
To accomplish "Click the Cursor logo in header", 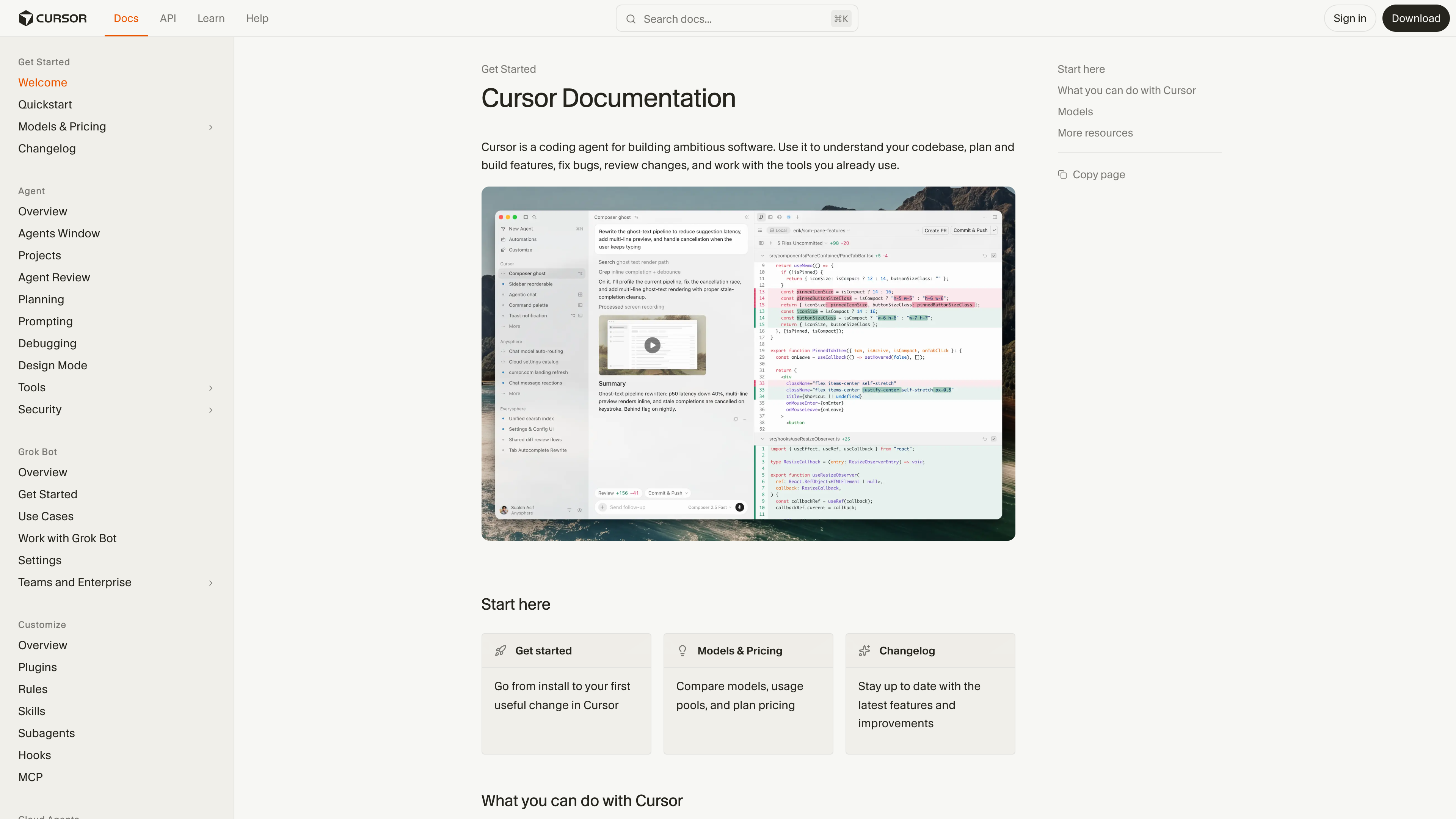I will click(x=53, y=18).
